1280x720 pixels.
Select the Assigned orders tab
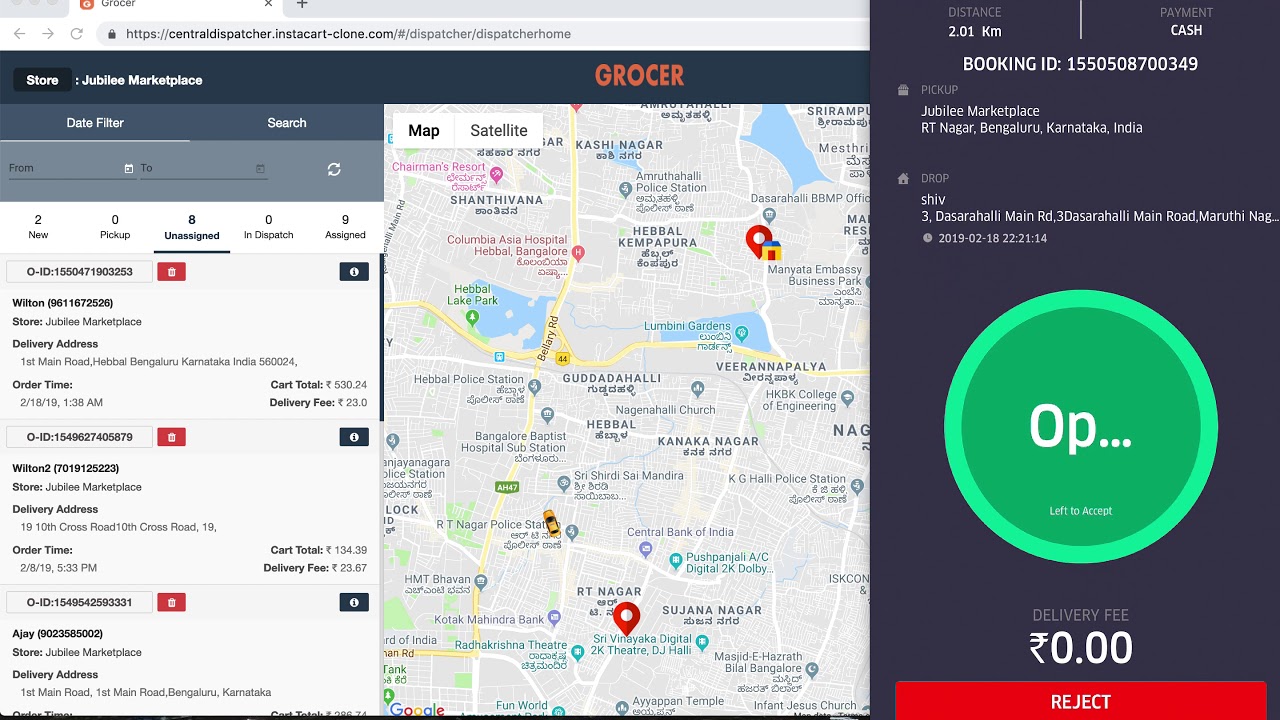tap(345, 227)
